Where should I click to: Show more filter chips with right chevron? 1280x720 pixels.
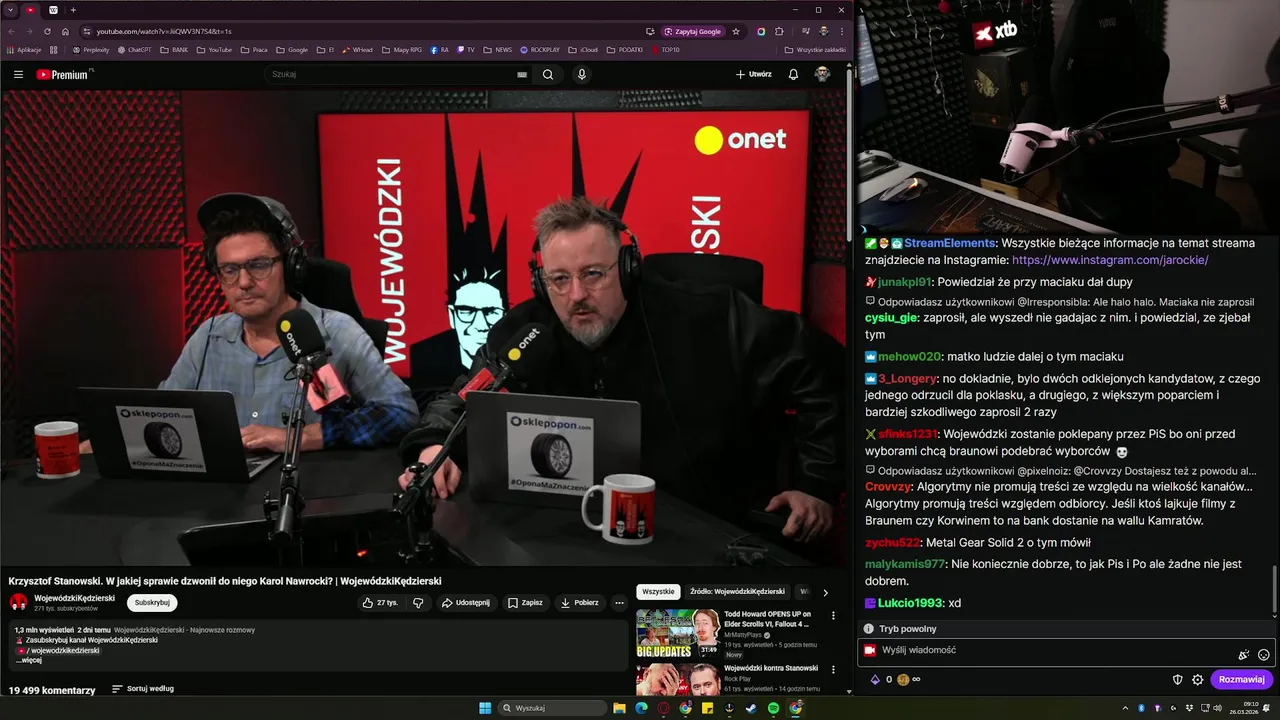point(825,592)
